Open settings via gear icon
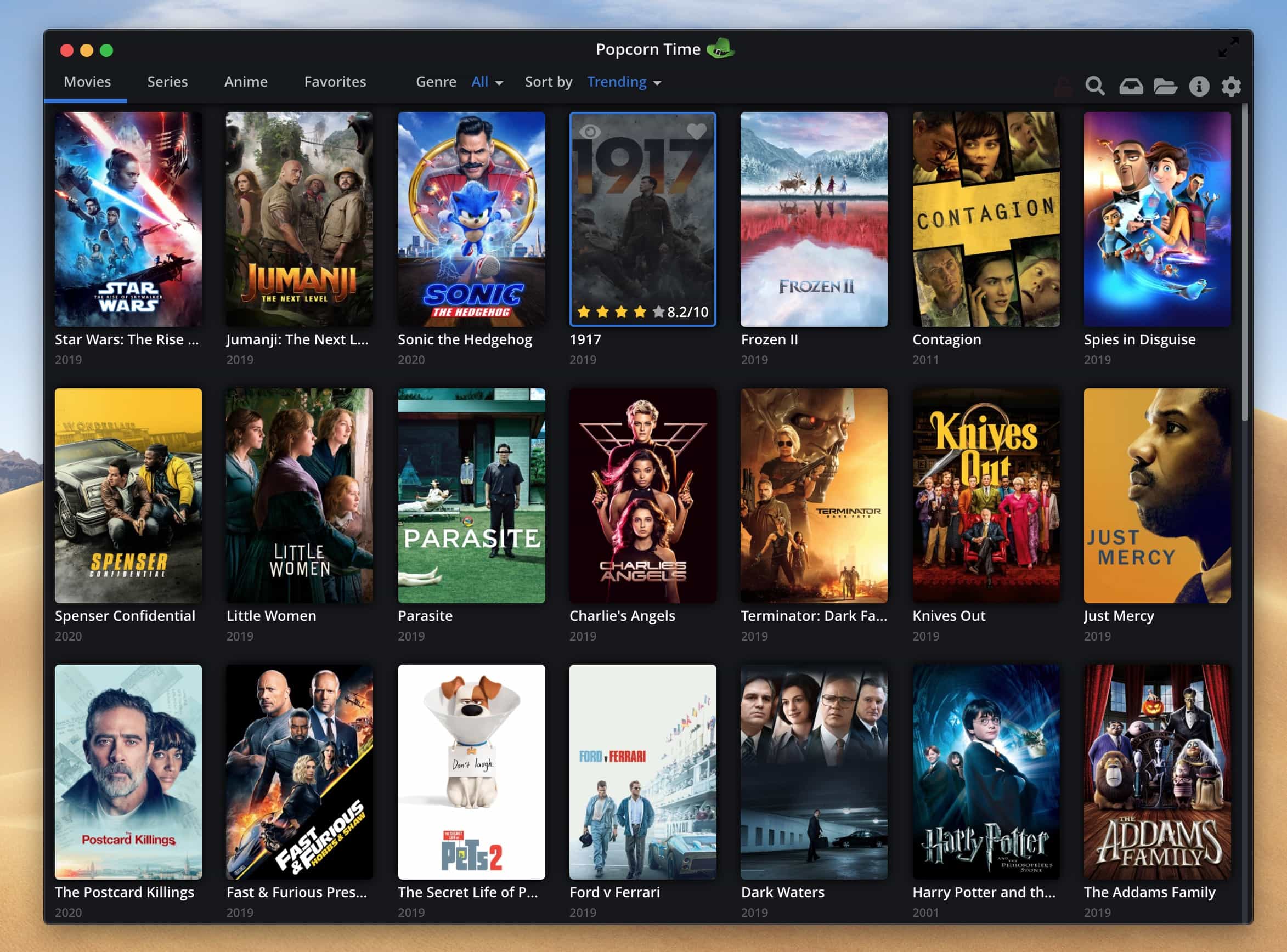This screenshot has height=952, width=1287. [1231, 87]
